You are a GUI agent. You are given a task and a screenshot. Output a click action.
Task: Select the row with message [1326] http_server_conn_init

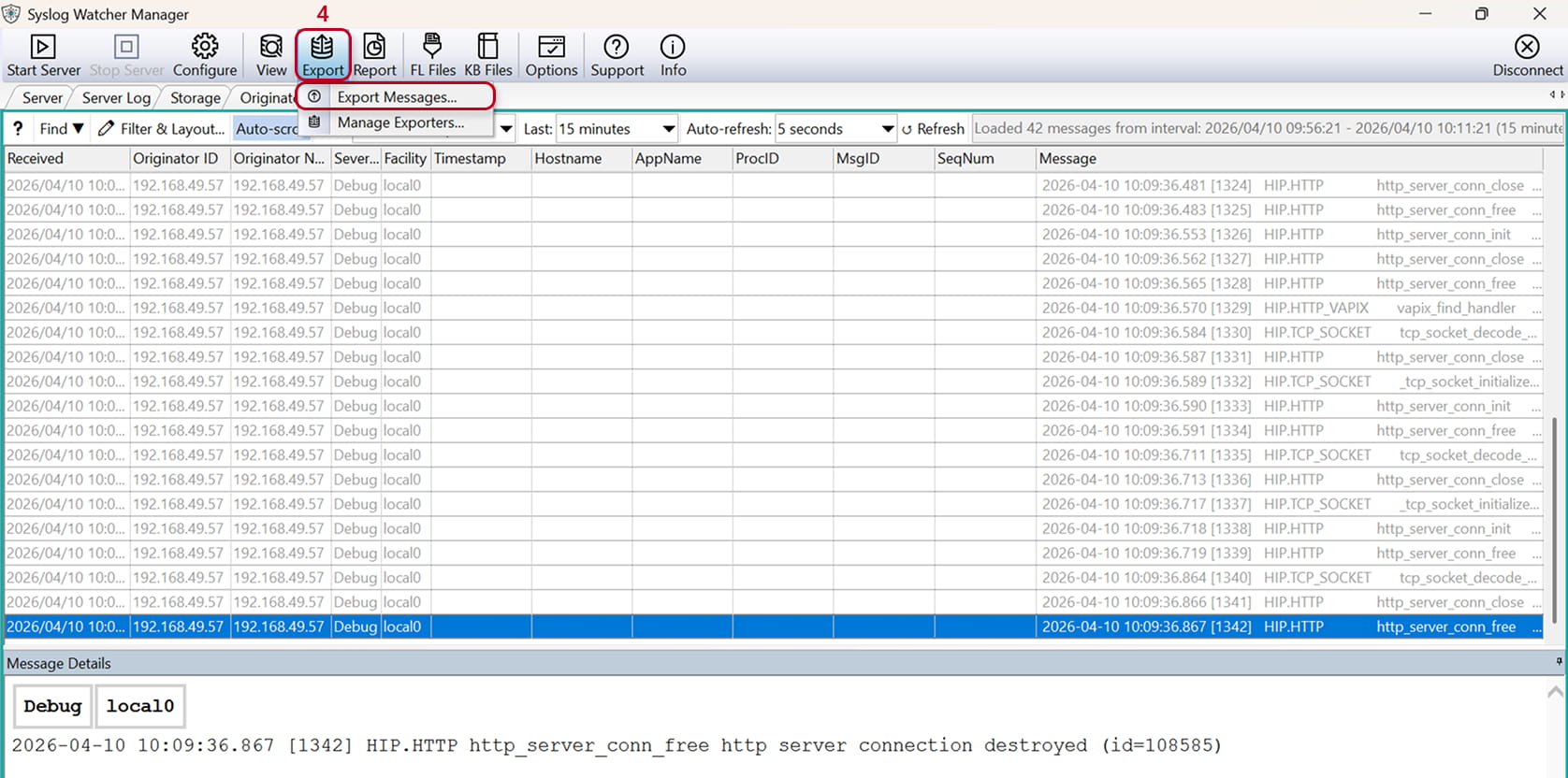pyautogui.click(x=775, y=234)
